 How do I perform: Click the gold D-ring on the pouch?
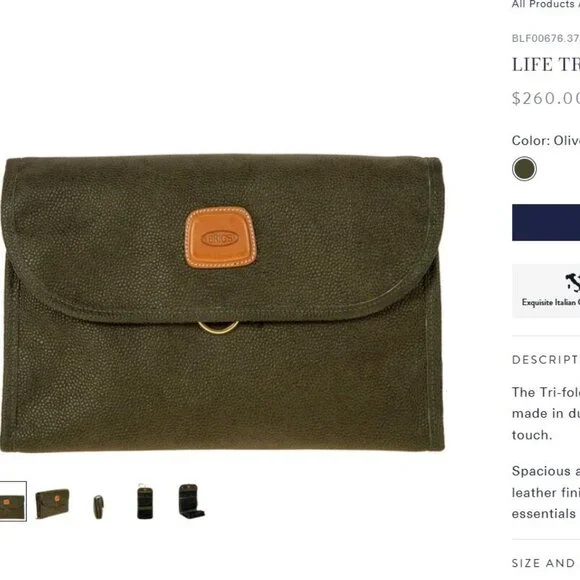click(218, 327)
